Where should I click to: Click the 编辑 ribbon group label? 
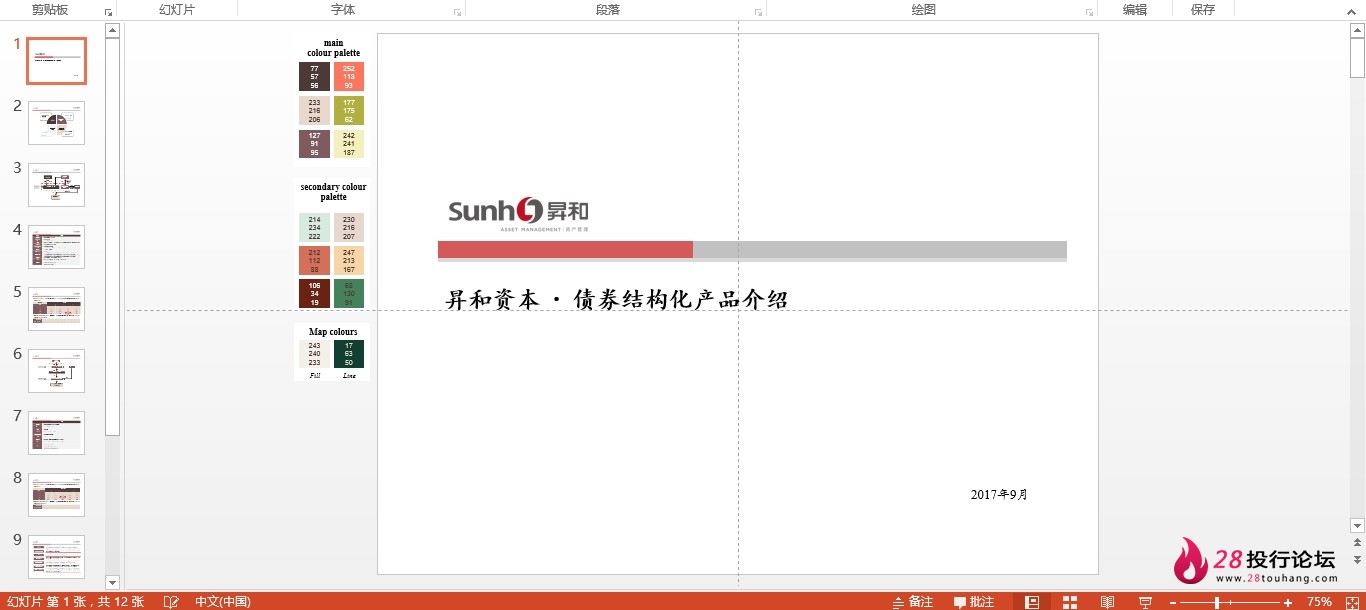(1135, 10)
